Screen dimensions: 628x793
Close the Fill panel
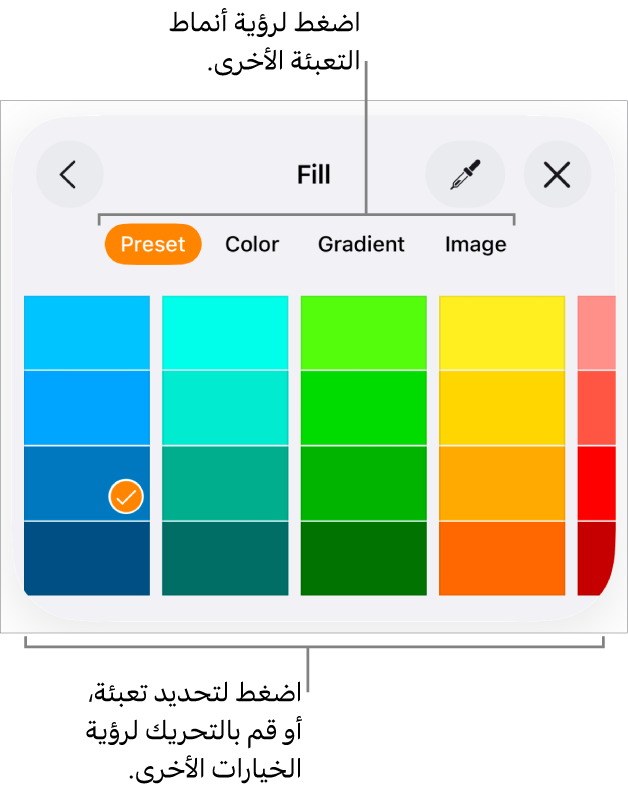click(x=557, y=175)
